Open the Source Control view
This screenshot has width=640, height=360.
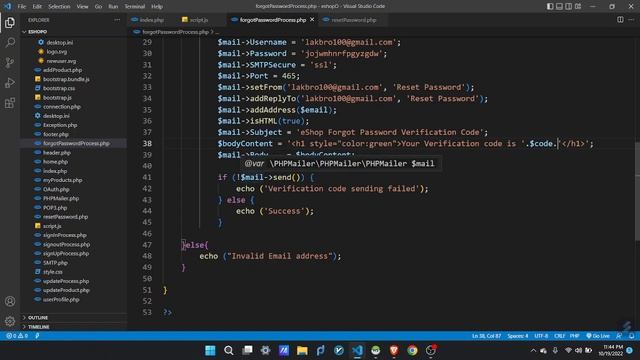10,62
